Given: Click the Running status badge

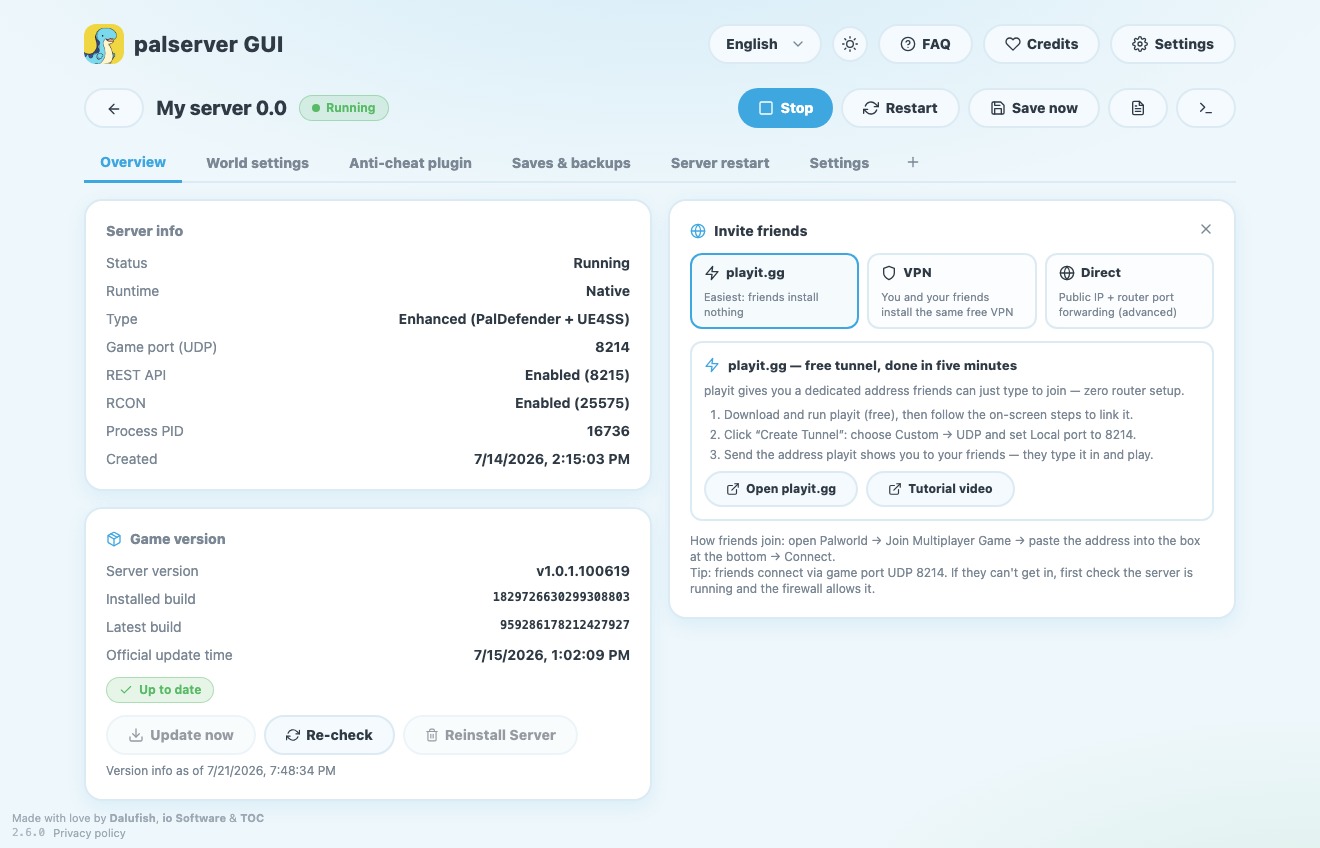Looking at the screenshot, I should coord(344,108).
